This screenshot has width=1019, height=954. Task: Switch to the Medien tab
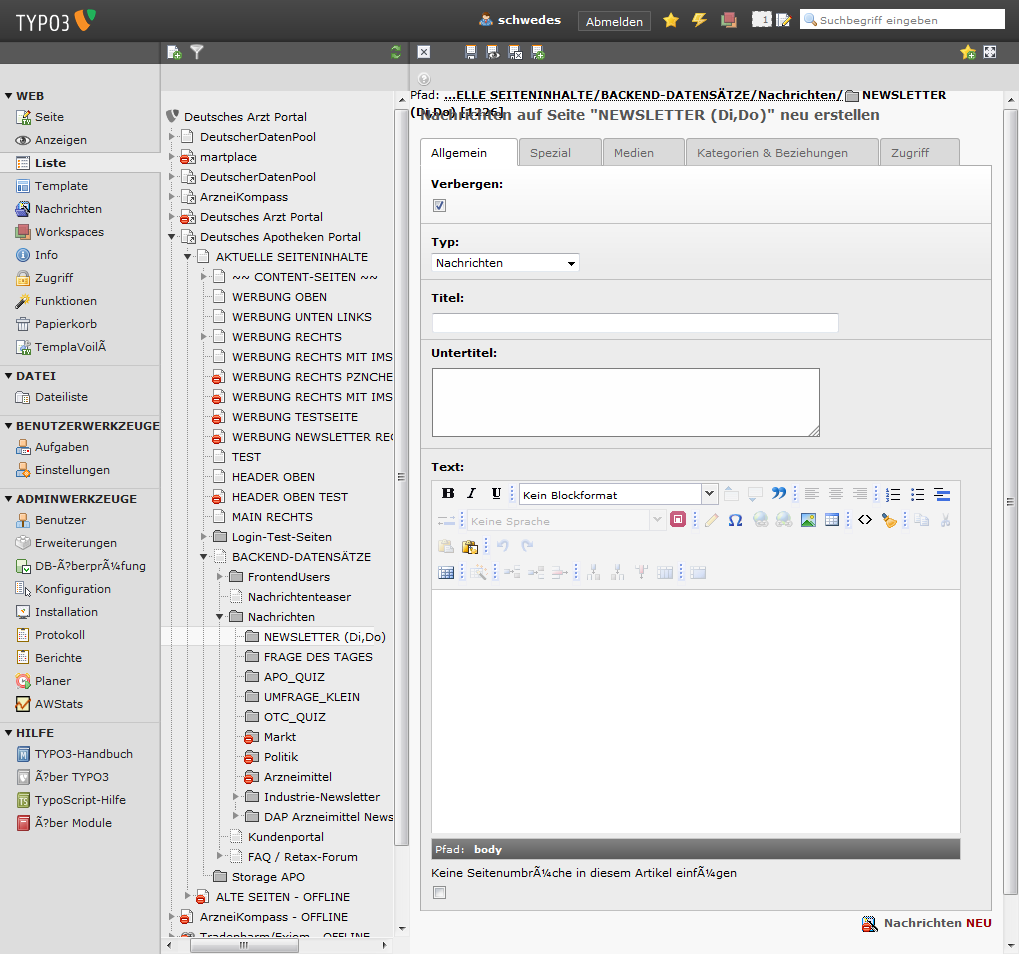pyautogui.click(x=633, y=153)
